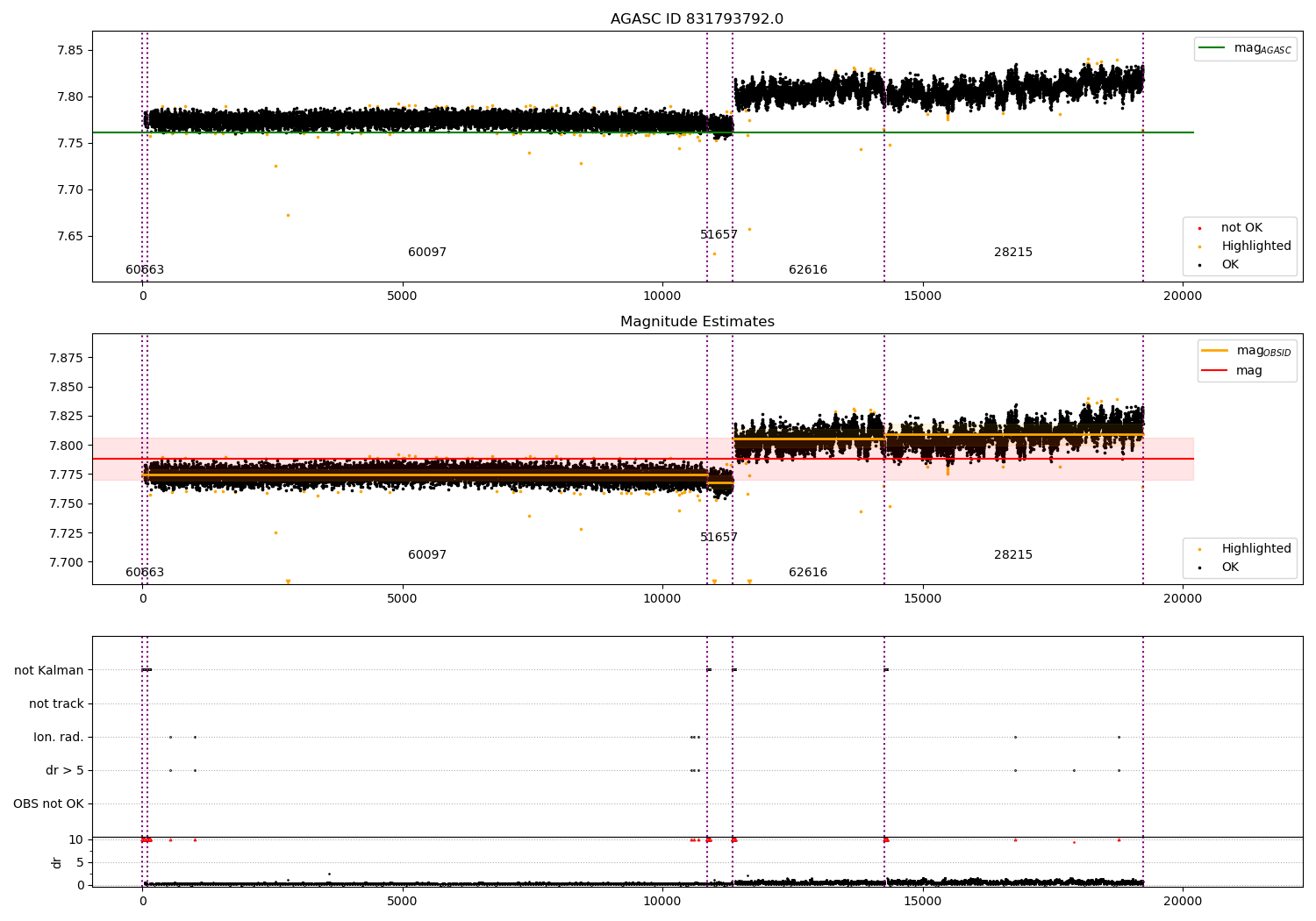Image resolution: width=1316 pixels, height=921 pixels.
Task: Click red 'mag' legend line in middle plot
Action: [1215, 370]
